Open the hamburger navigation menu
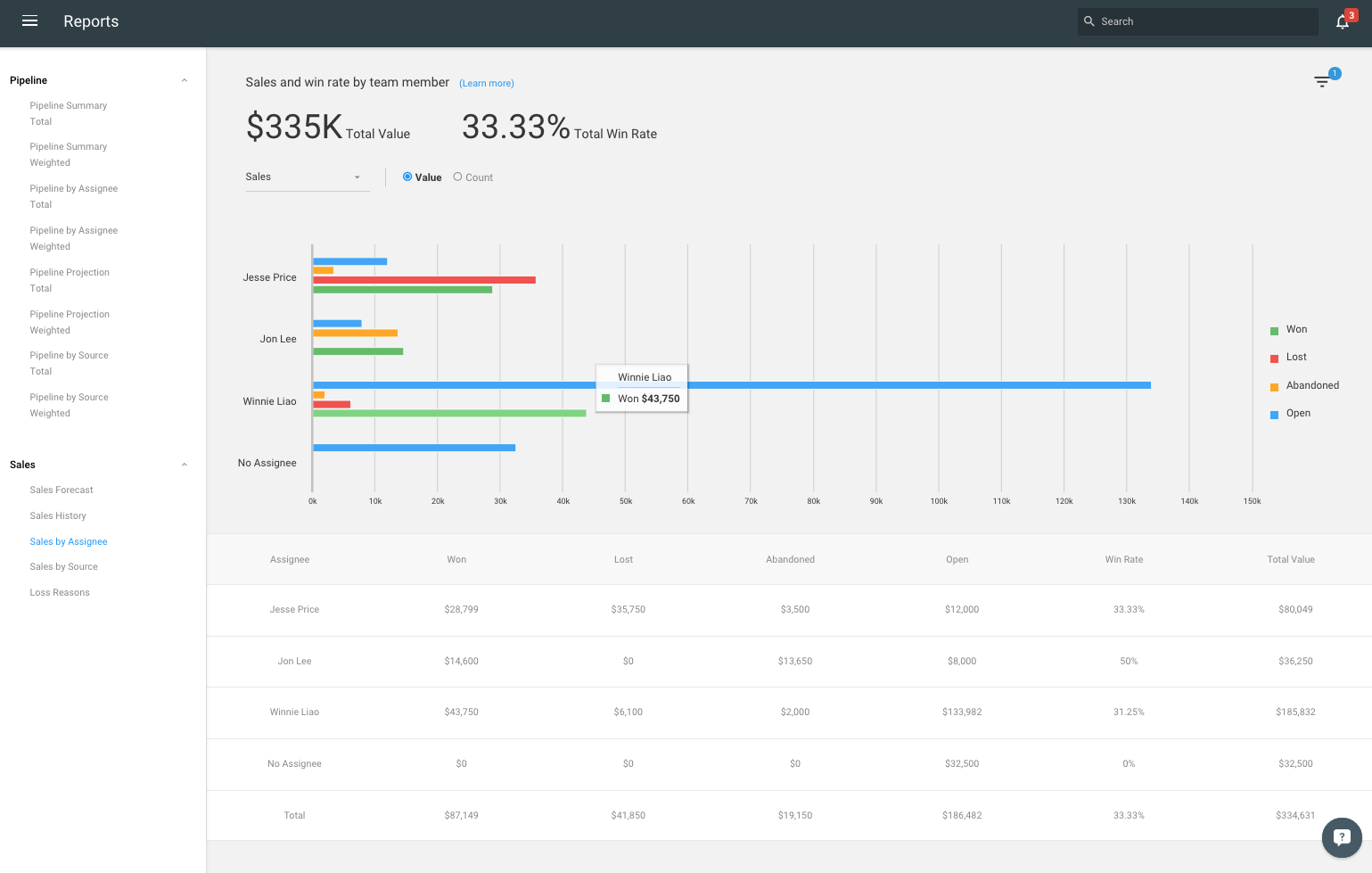The image size is (1372, 873). click(29, 21)
